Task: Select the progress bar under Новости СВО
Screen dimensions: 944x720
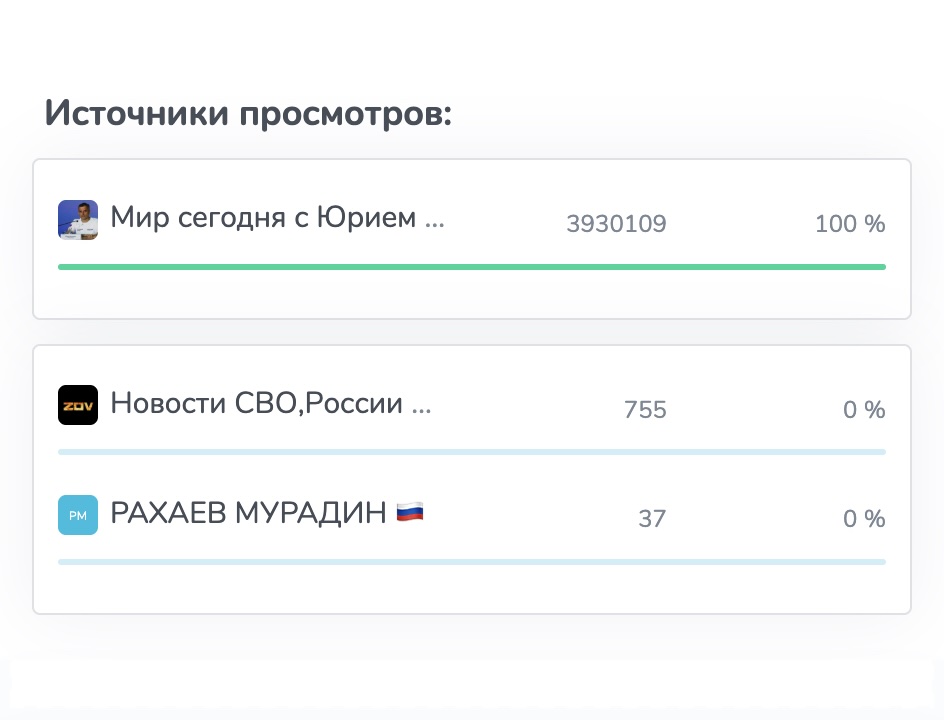Action: [x=472, y=452]
